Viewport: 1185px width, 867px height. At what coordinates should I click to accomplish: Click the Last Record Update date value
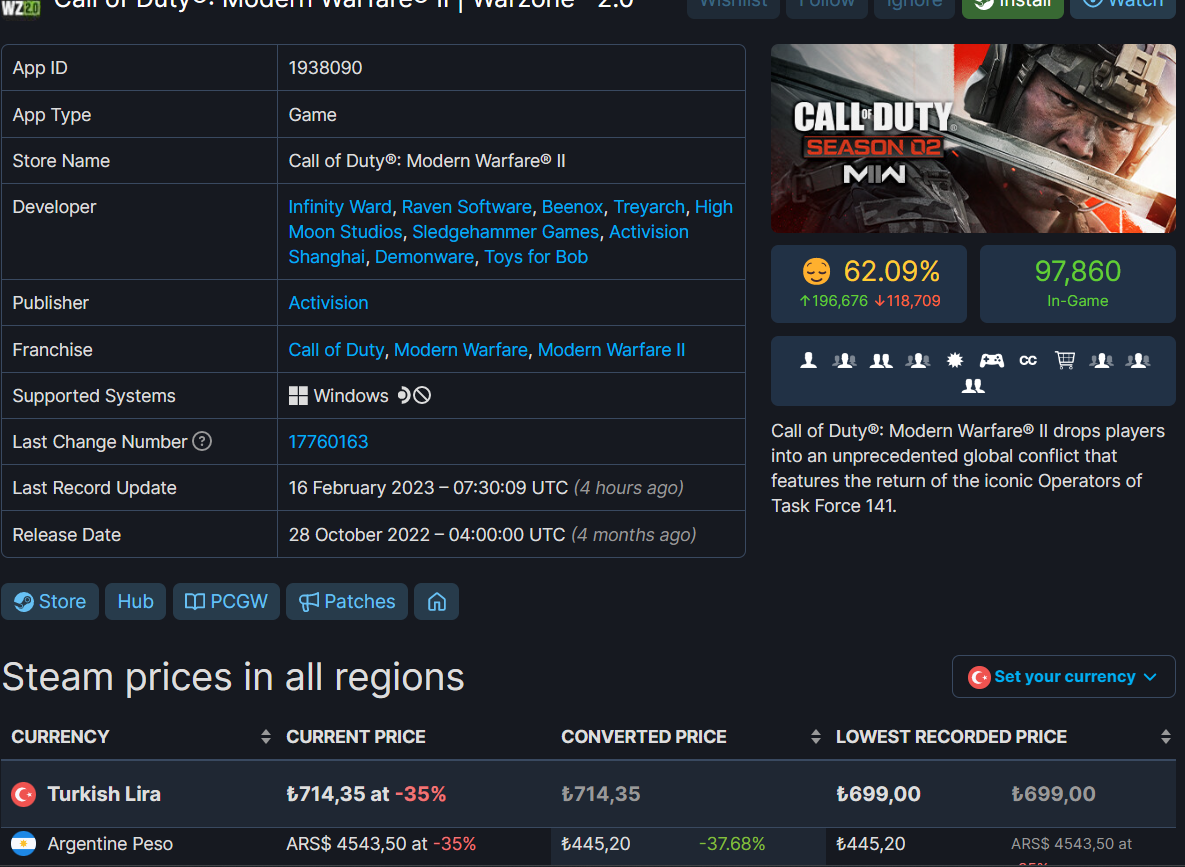[x=428, y=488]
